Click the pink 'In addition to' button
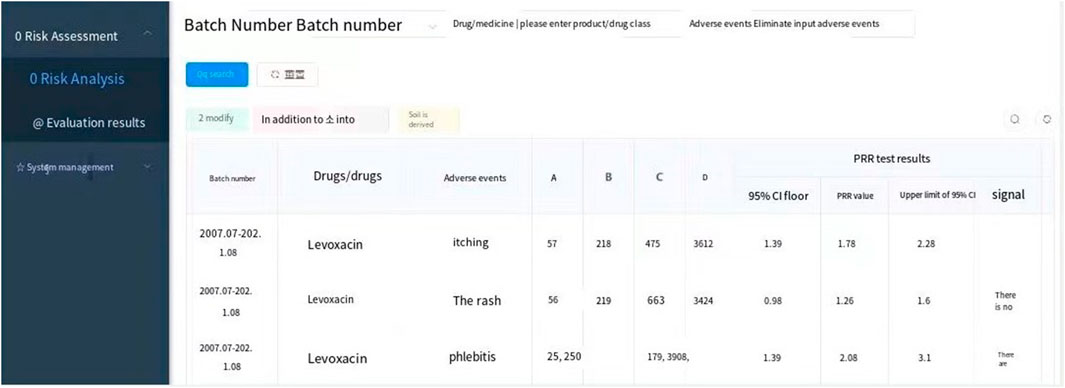 point(321,120)
